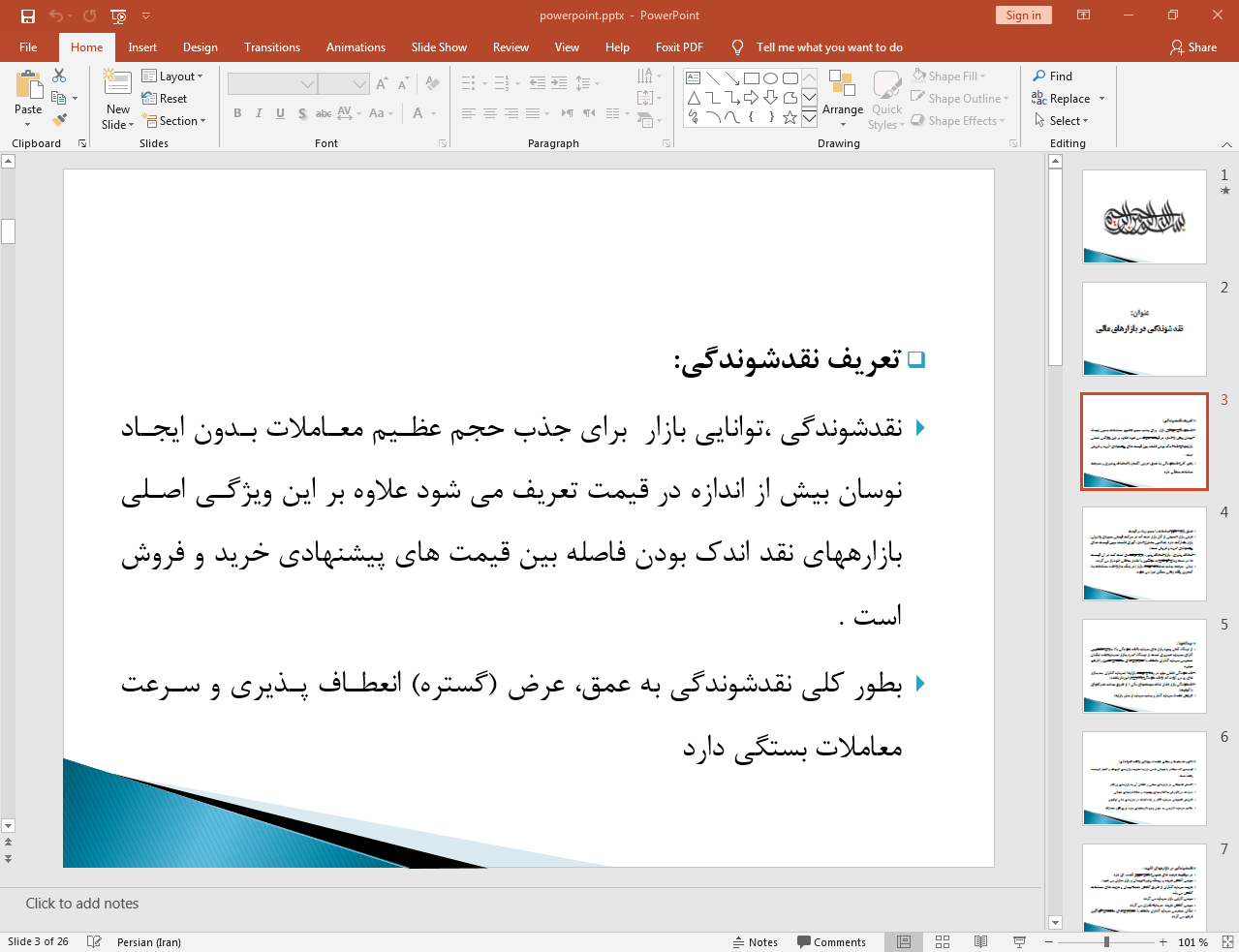Screen dimensions: 1239x952
Task: Expand the Select dropdown in Editing
Action: tap(1062, 121)
